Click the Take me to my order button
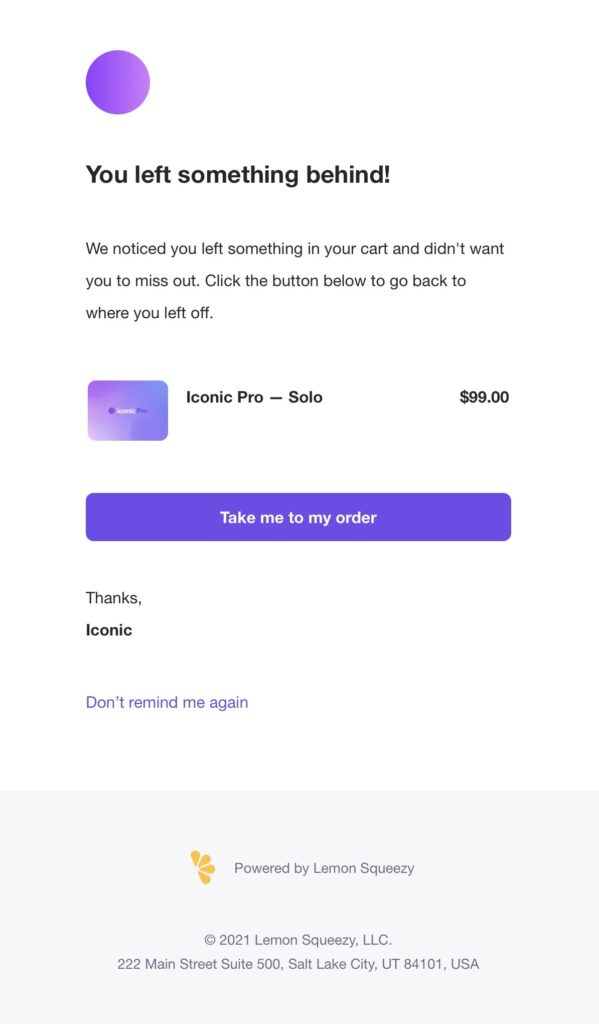The height and width of the screenshot is (1024, 599). (299, 517)
